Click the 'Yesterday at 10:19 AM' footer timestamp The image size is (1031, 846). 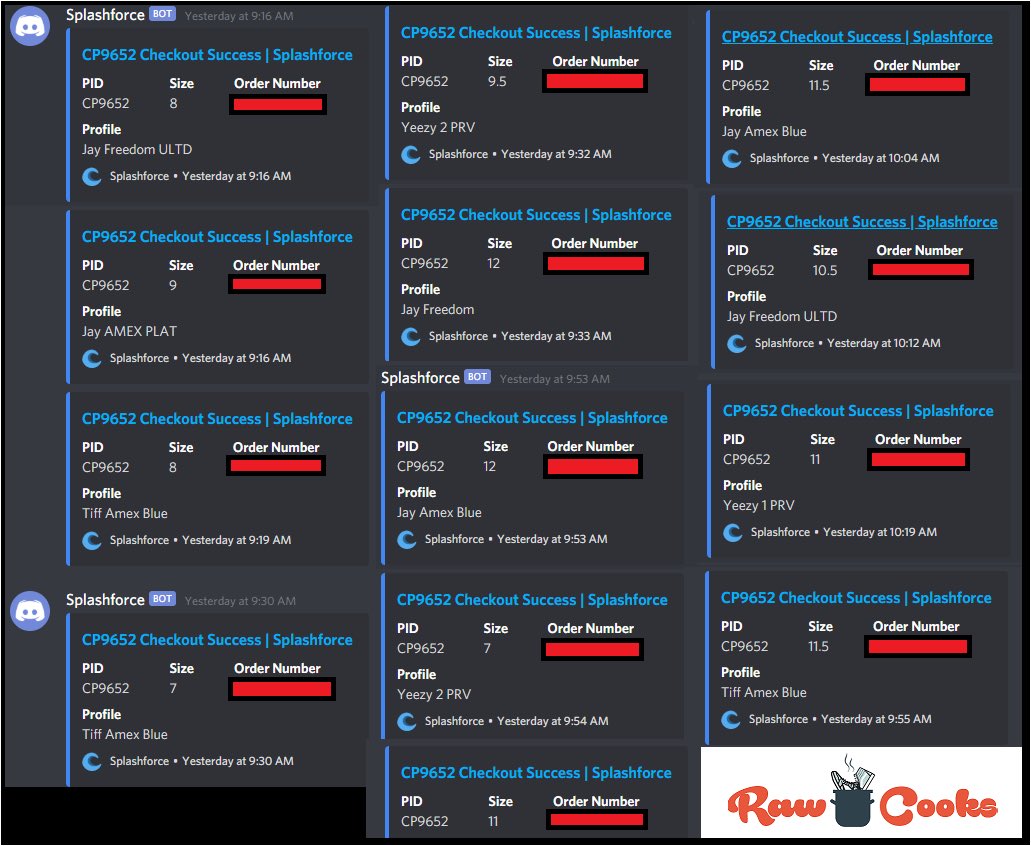click(880, 532)
